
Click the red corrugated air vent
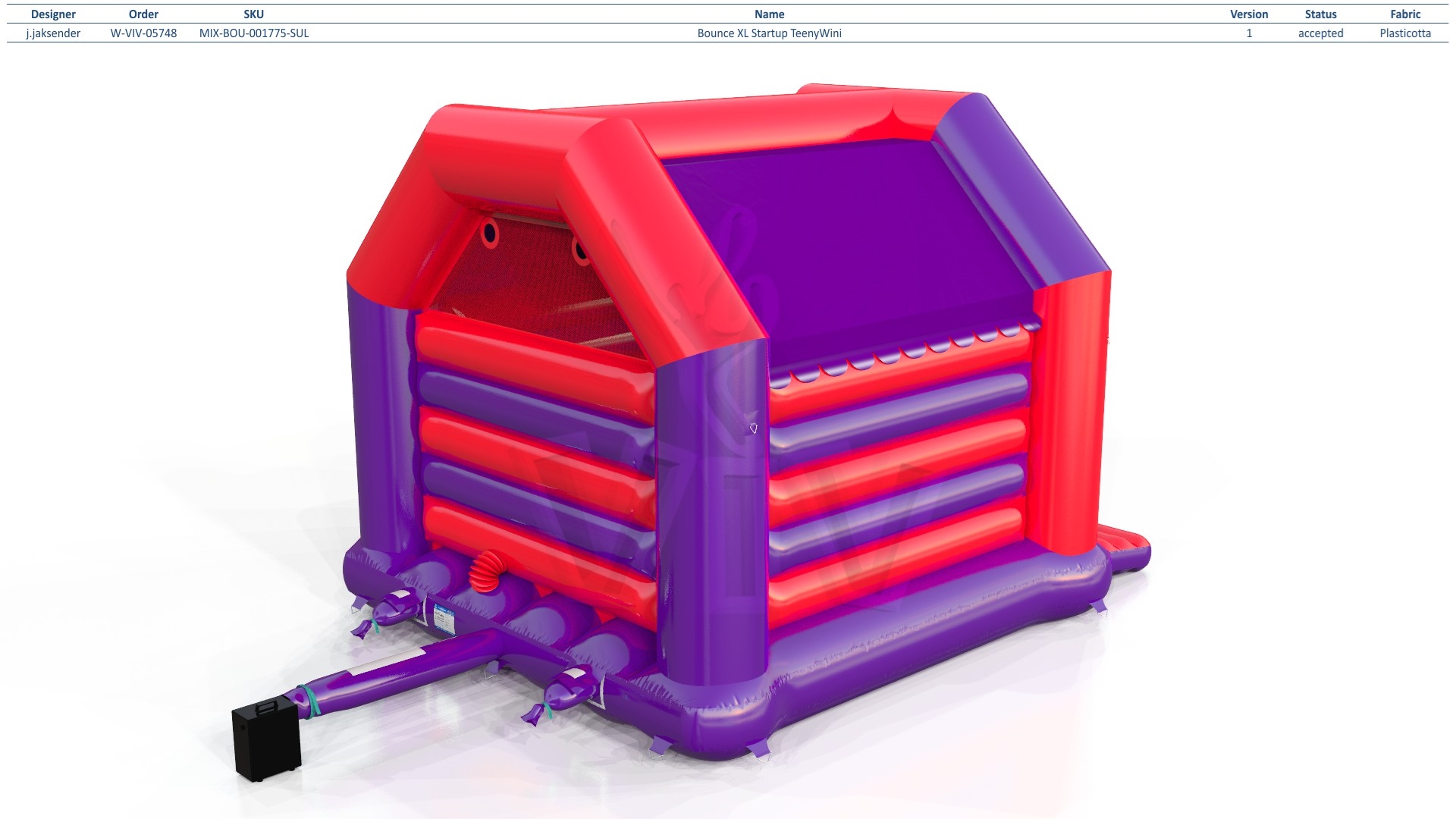[x=487, y=571]
